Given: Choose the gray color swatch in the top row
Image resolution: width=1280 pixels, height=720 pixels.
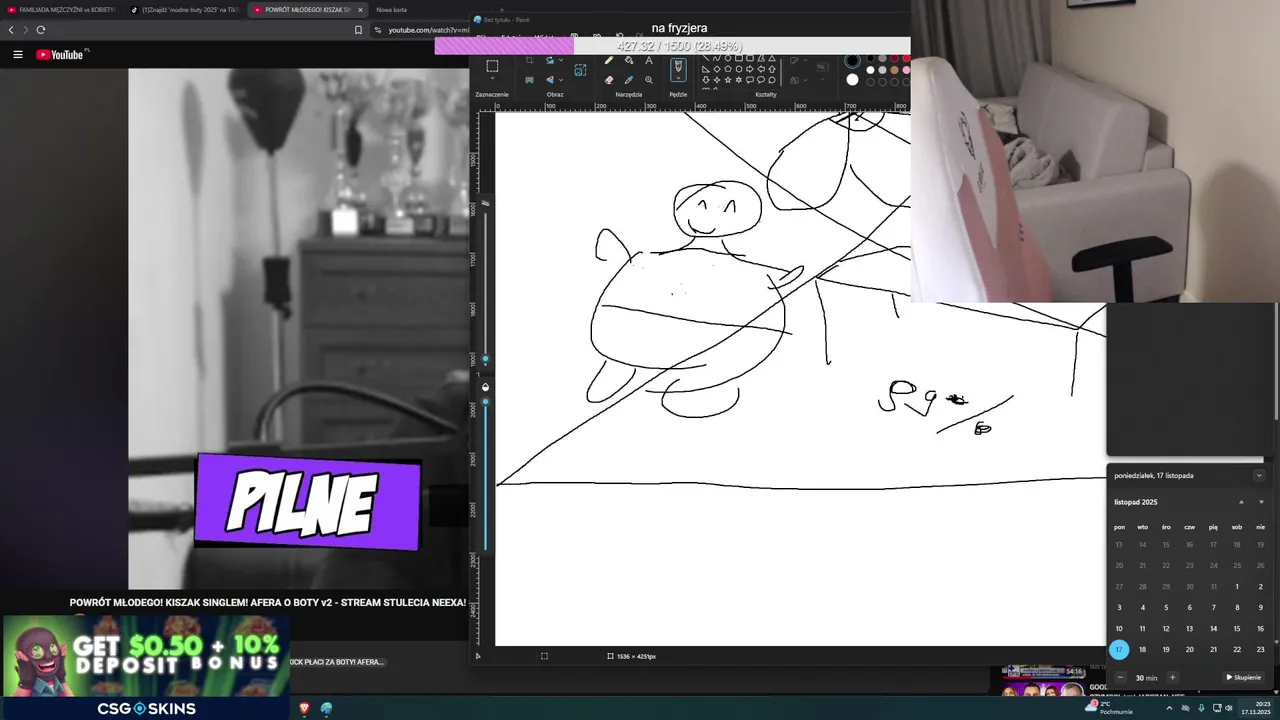Looking at the screenshot, I should pyautogui.click(x=882, y=58).
